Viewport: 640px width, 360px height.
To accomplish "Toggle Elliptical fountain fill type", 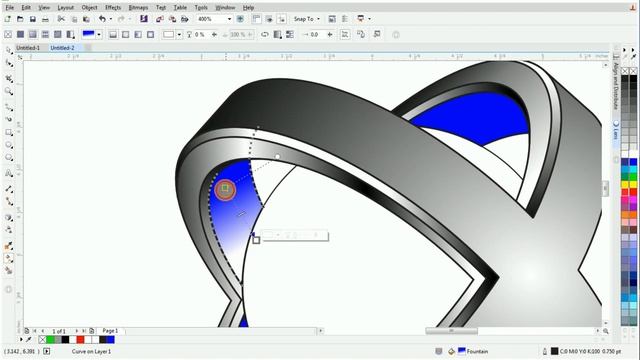I will click(126, 35).
